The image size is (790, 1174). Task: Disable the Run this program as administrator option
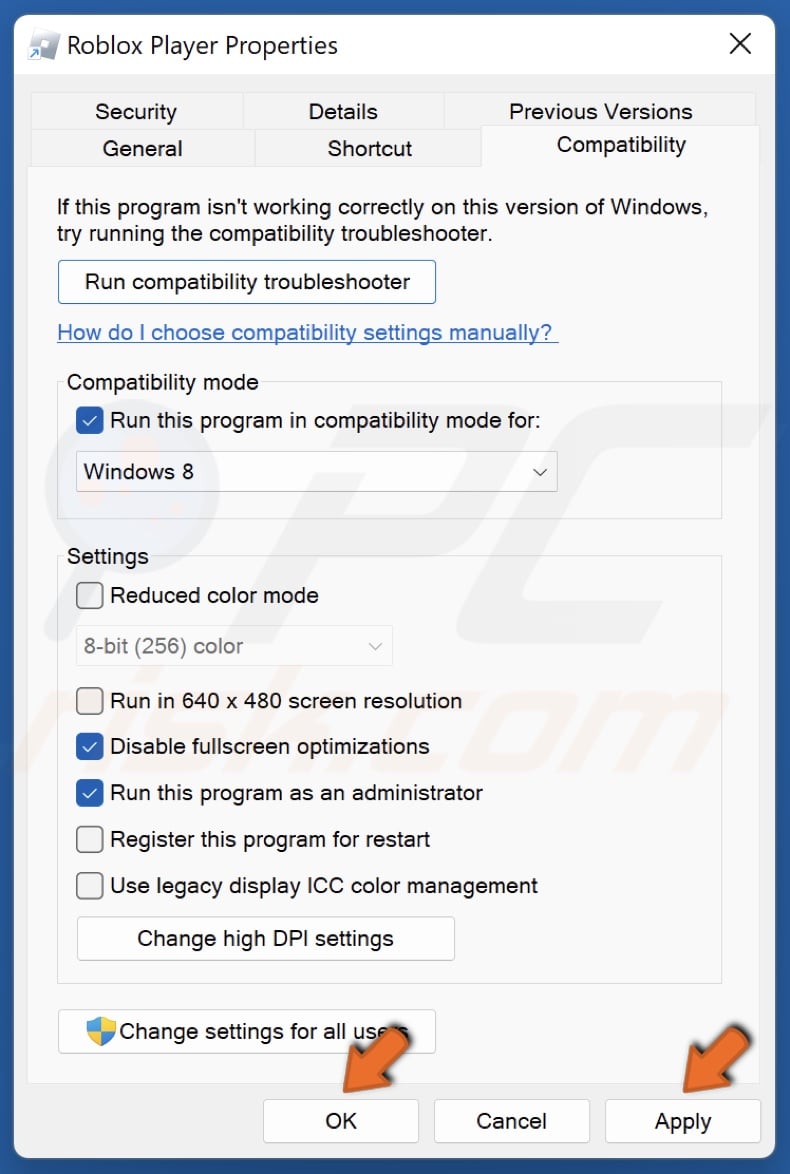tap(89, 793)
